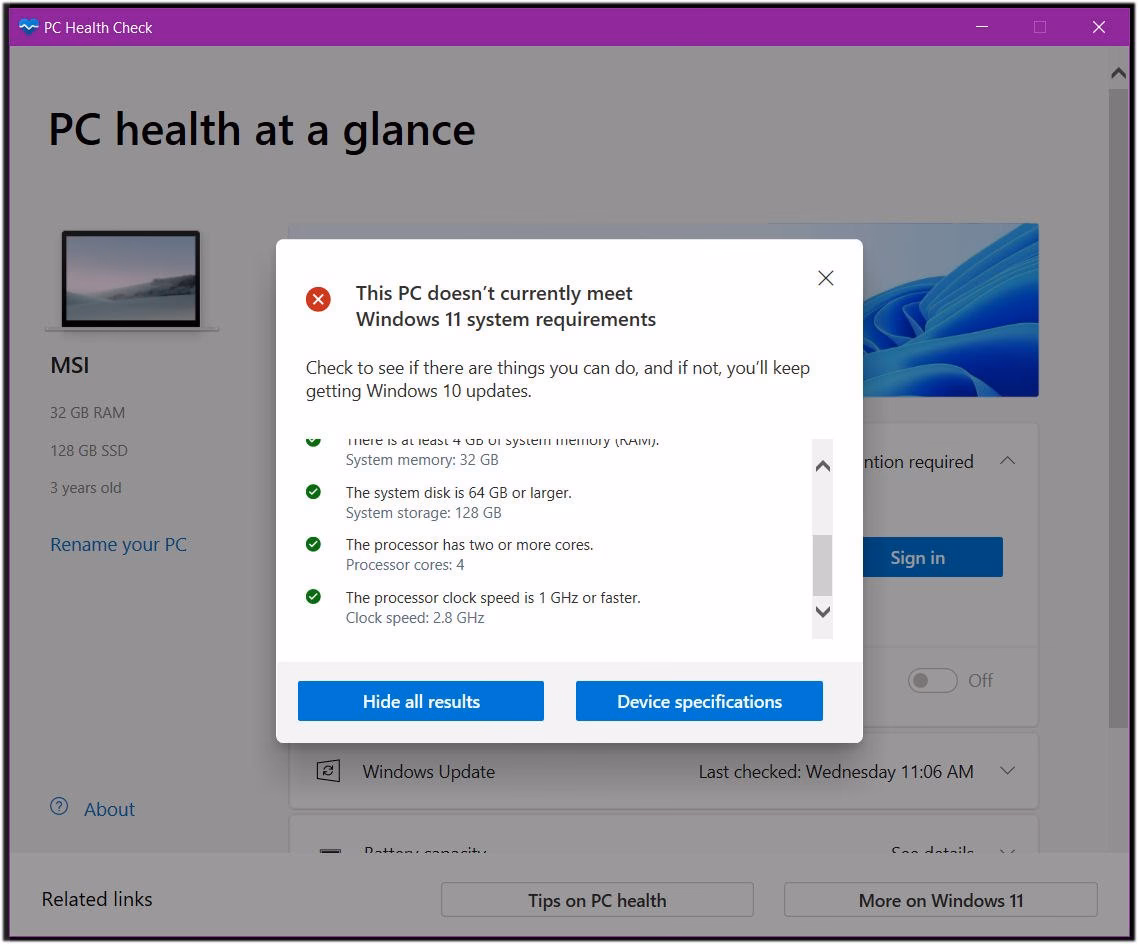Click the laptop device thumbnail image
1138x944 pixels.
tap(131, 277)
